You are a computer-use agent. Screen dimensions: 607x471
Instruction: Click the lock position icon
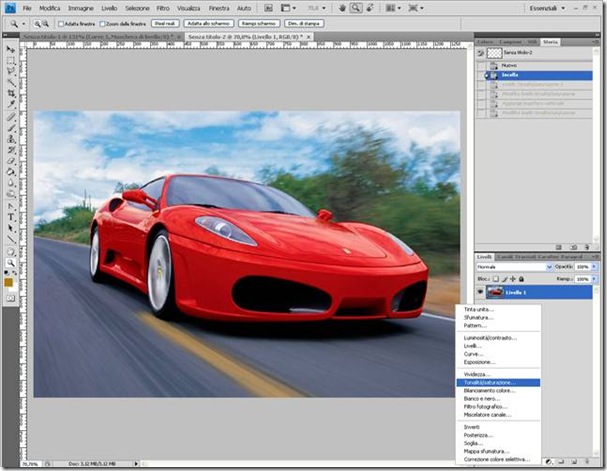tap(513, 279)
